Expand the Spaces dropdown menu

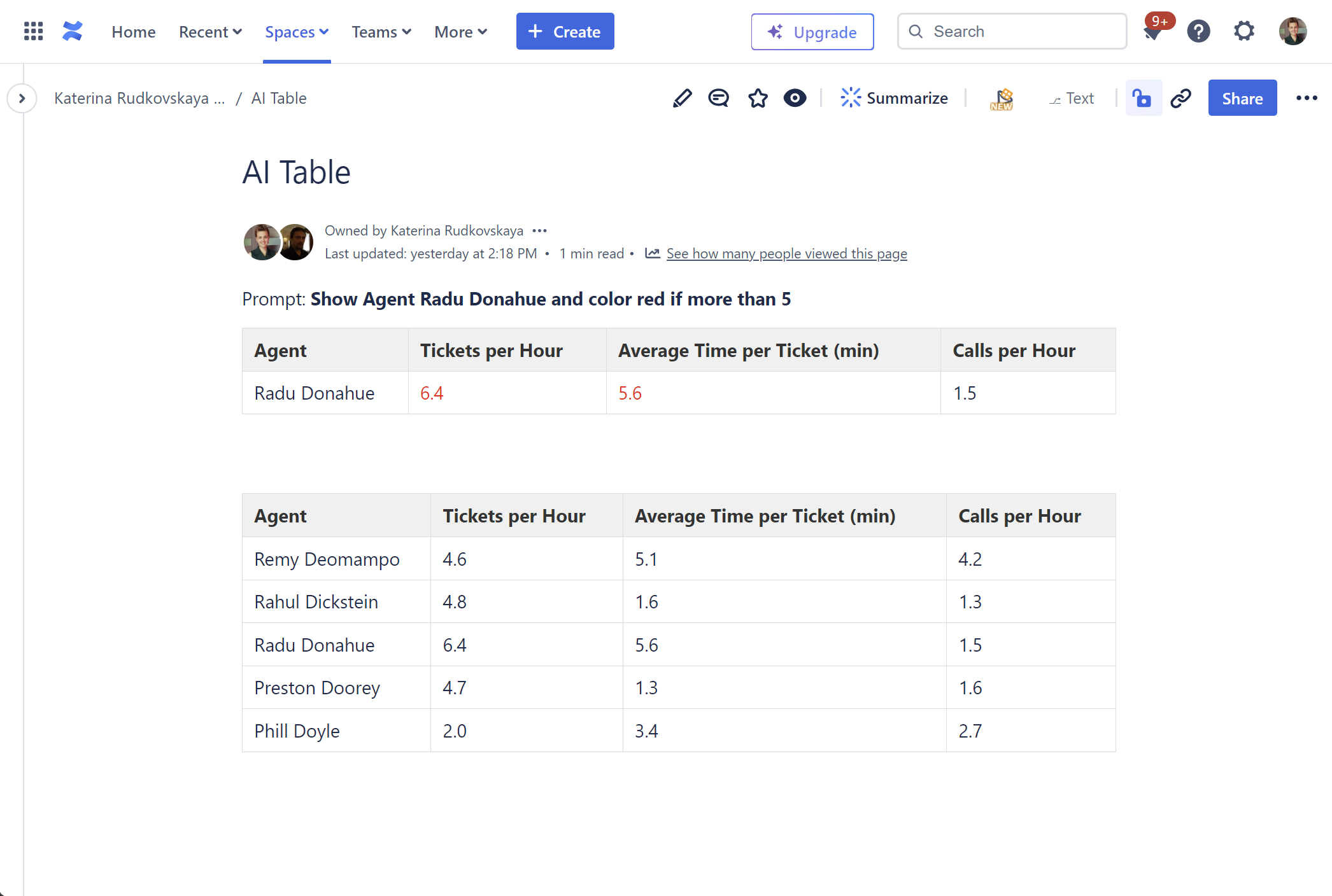coord(297,32)
